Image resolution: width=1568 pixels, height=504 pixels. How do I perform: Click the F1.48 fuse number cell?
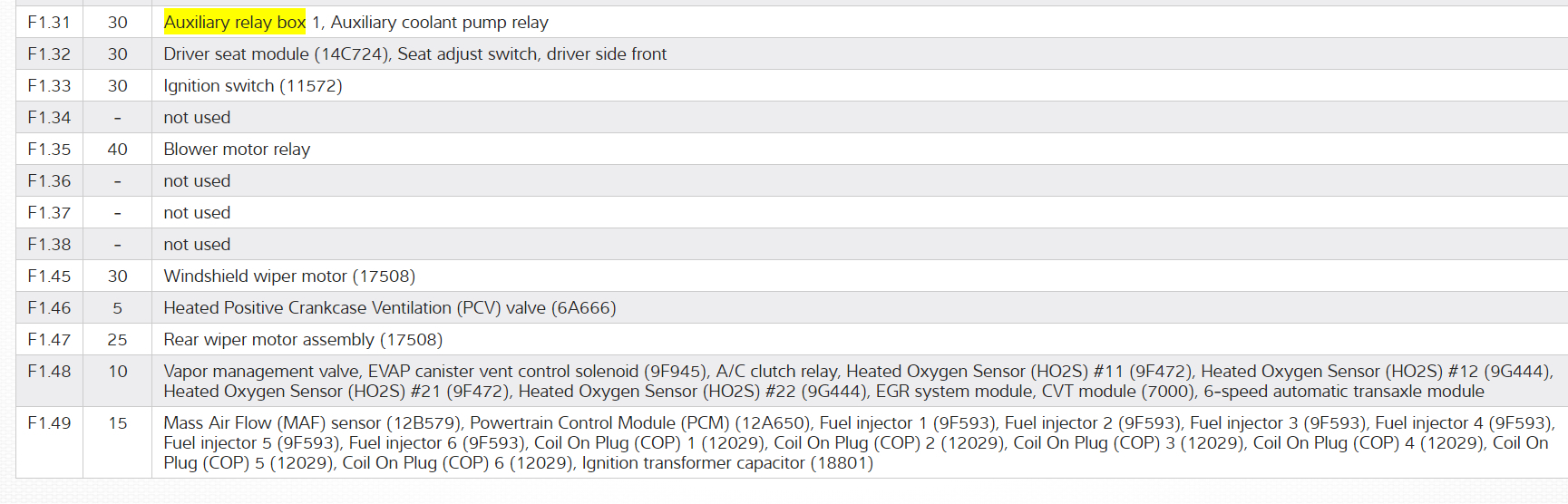click(49, 372)
